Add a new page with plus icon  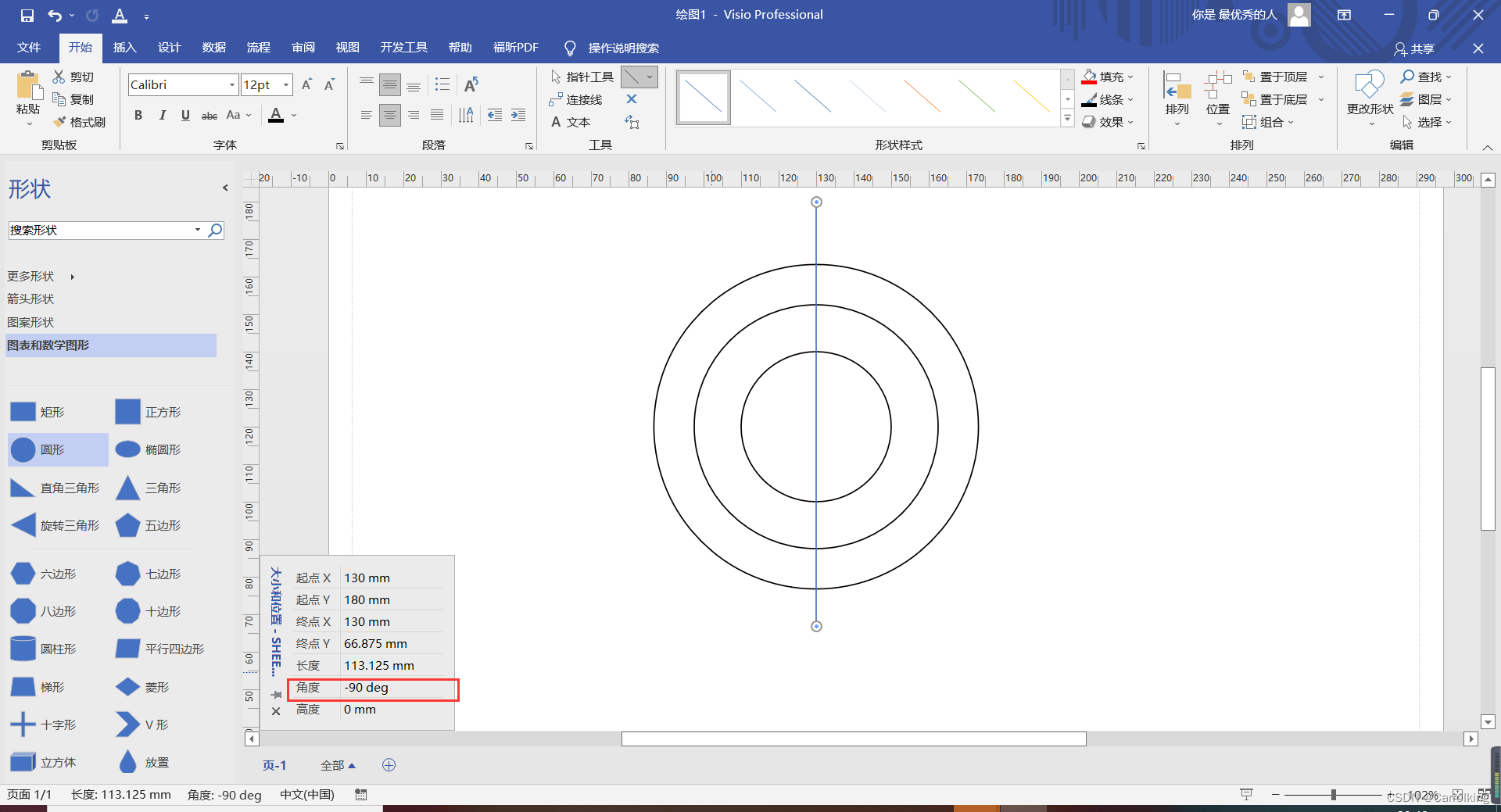click(x=389, y=765)
